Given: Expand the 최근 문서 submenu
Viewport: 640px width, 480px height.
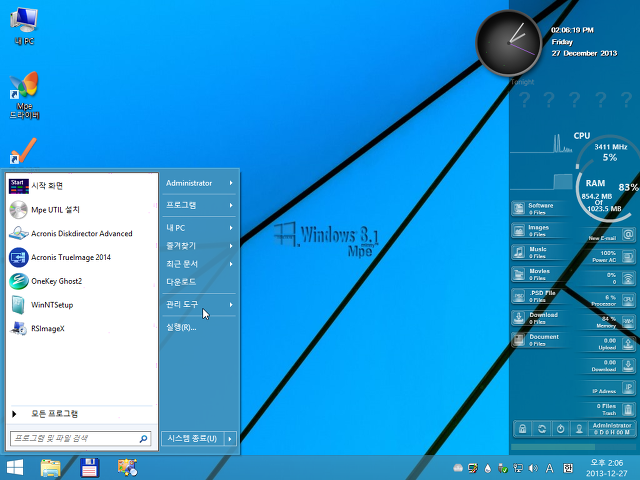Looking at the screenshot, I should pos(199,264).
